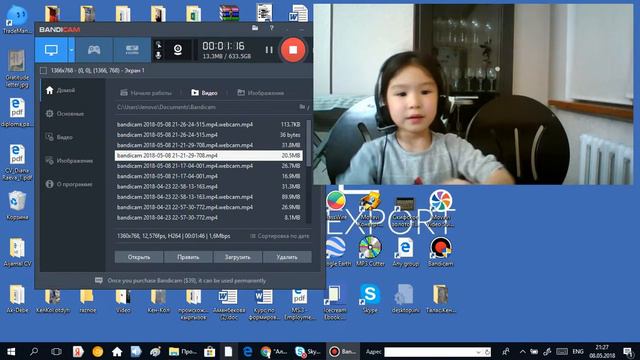Stop recording with the red button
The image size is (640, 360).
click(x=293, y=50)
